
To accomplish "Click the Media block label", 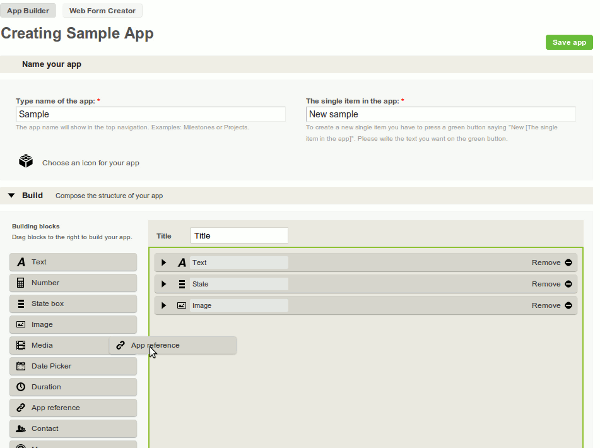I will coord(42,345).
